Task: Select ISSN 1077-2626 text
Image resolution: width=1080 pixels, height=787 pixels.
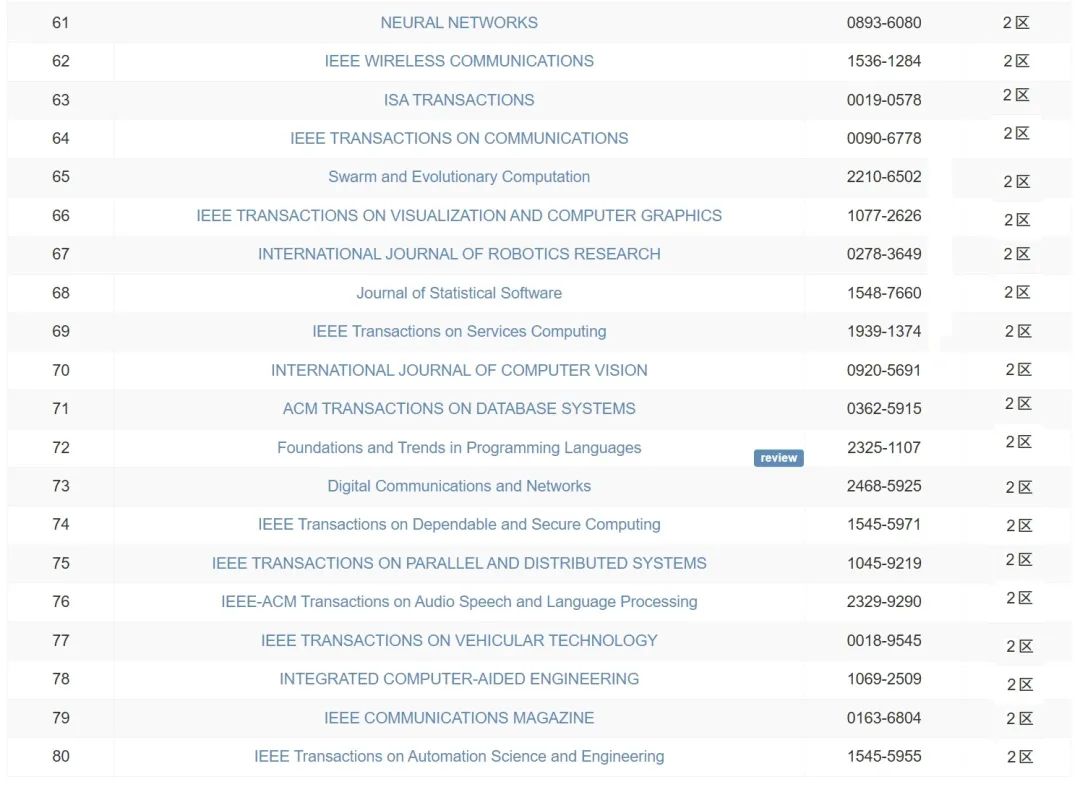Action: pyautogui.click(x=884, y=216)
